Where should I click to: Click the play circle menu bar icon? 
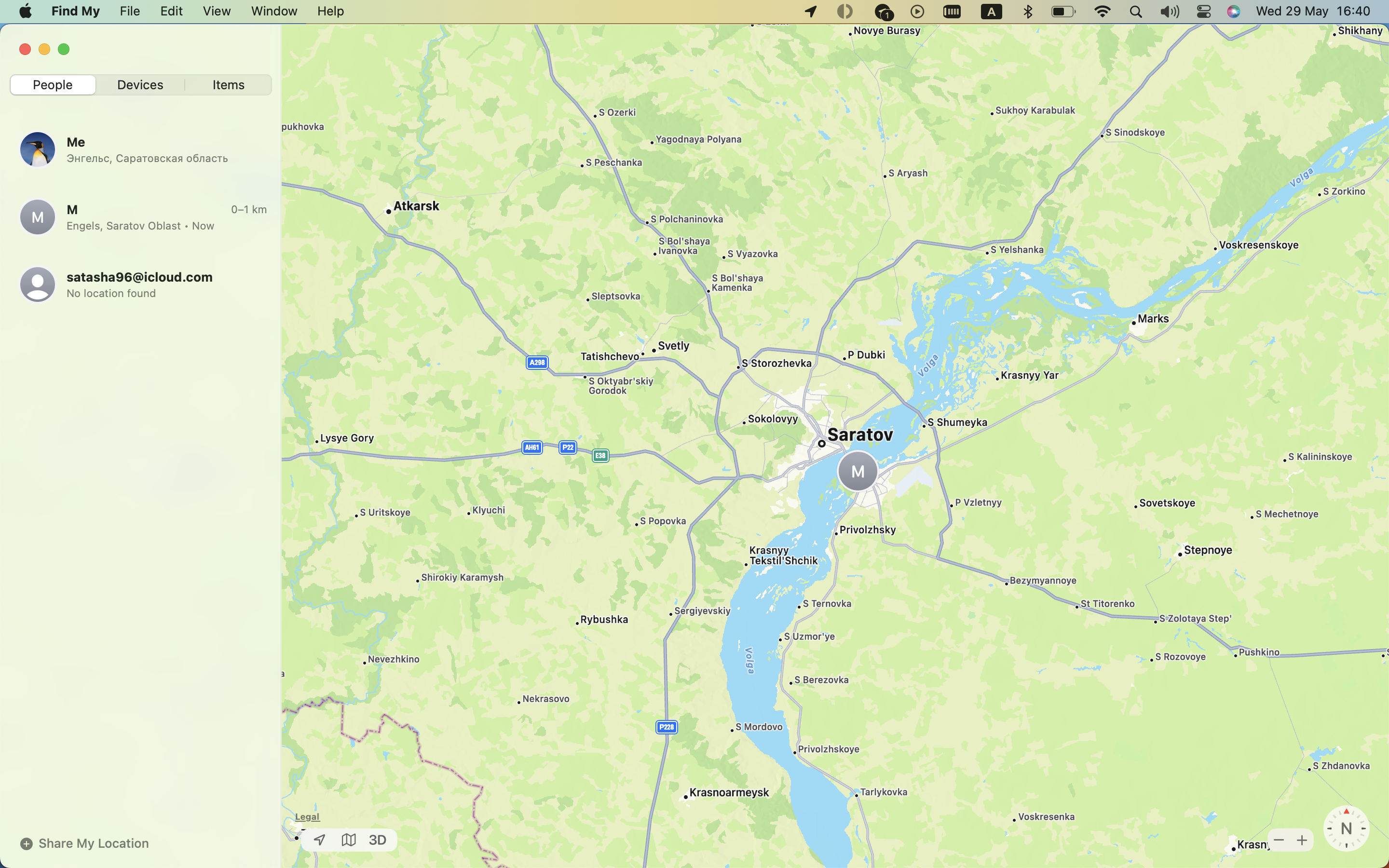coord(917,11)
